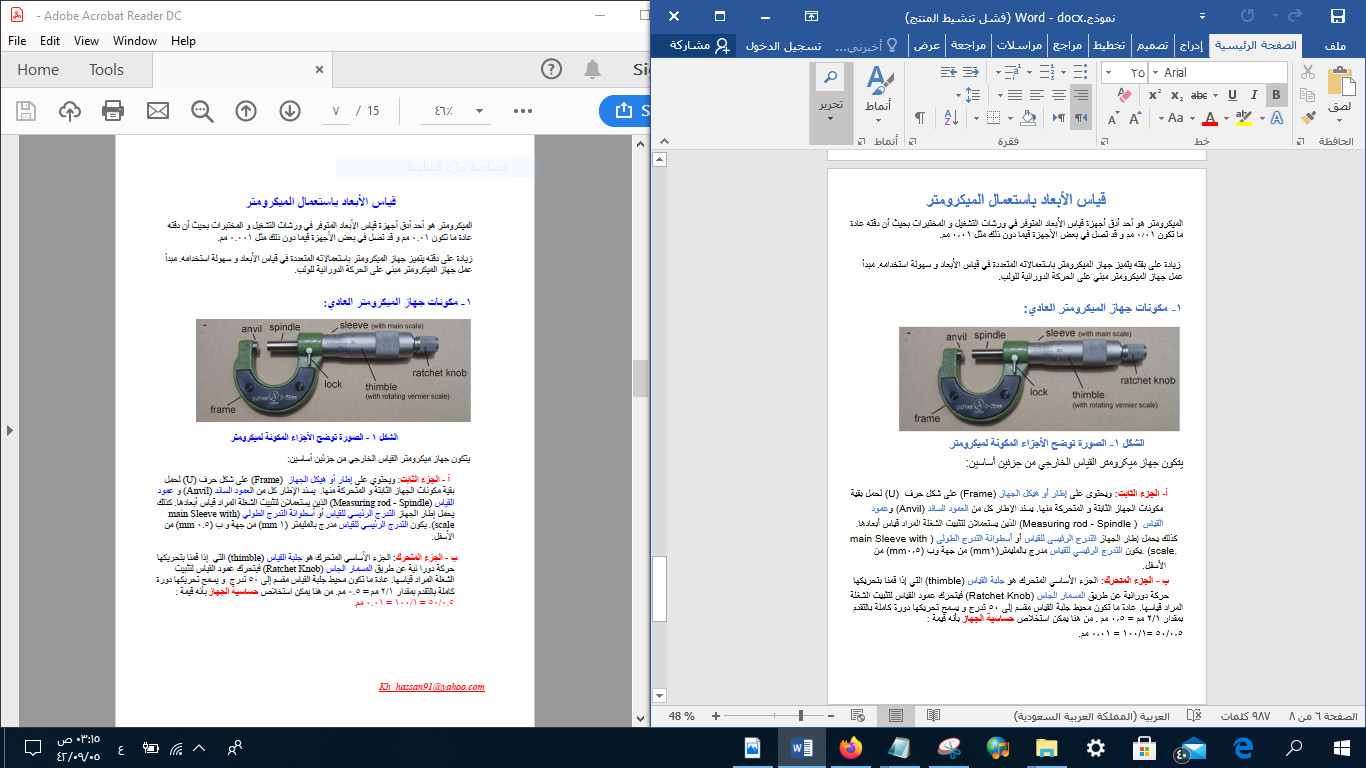Open the red font color swatch in Word

coord(1211,118)
